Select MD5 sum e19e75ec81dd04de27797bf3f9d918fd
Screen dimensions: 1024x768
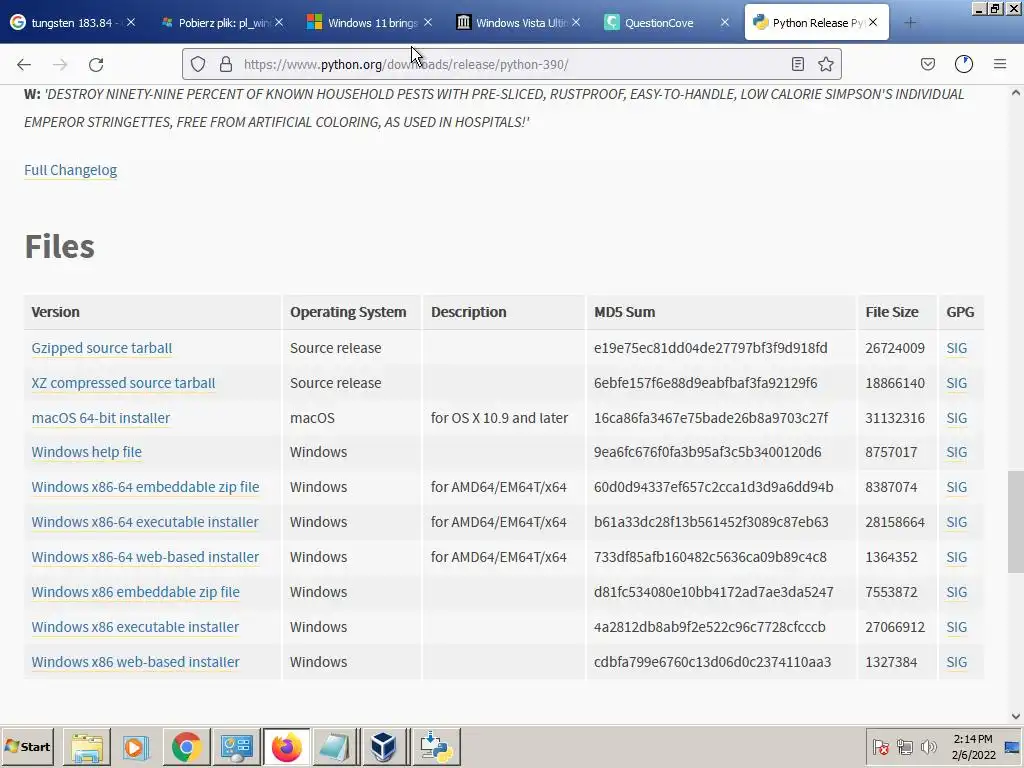click(711, 348)
